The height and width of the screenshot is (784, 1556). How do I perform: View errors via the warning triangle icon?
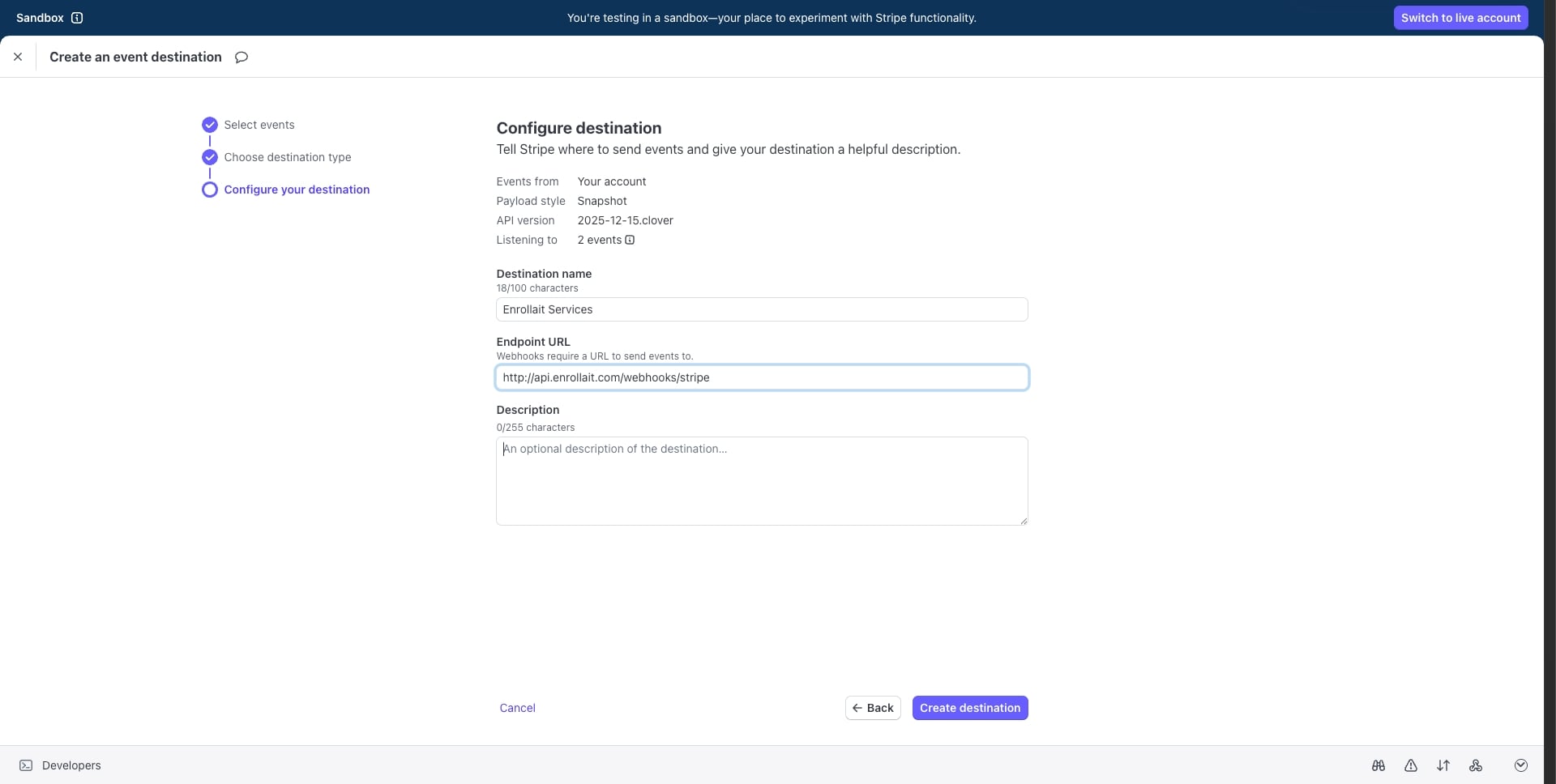[1411, 765]
